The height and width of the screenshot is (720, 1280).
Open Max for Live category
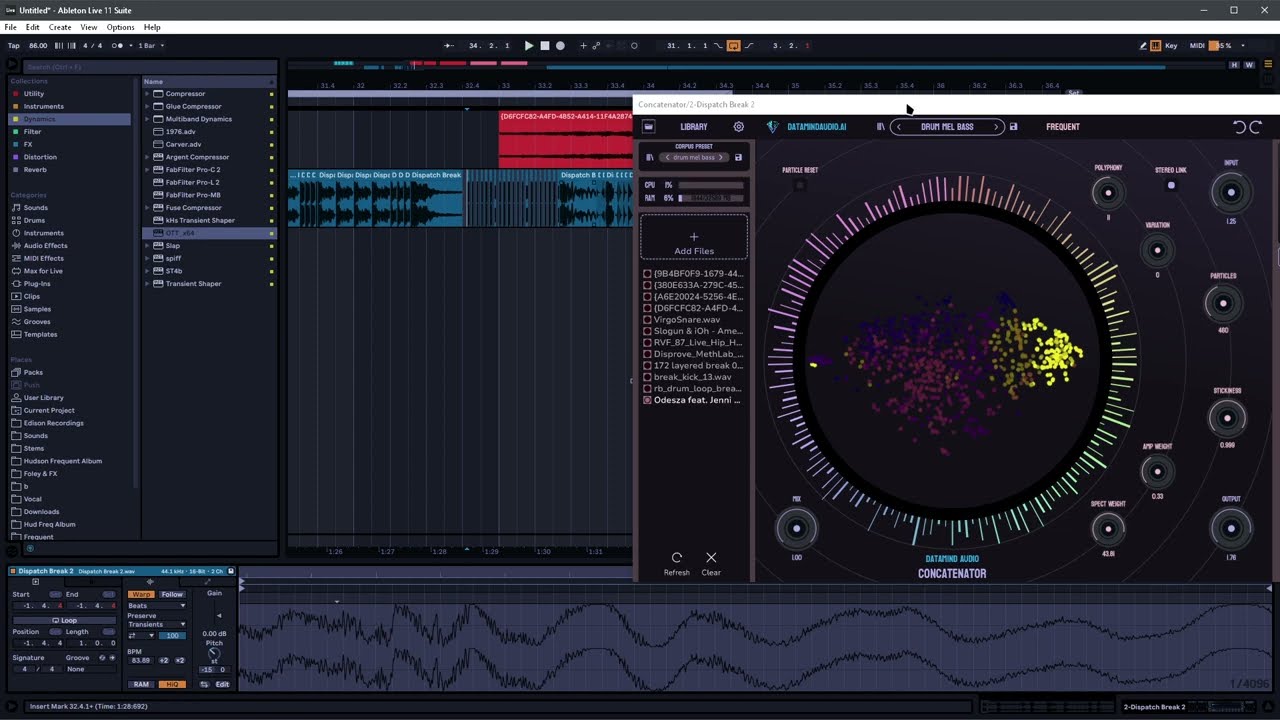[x=43, y=271]
